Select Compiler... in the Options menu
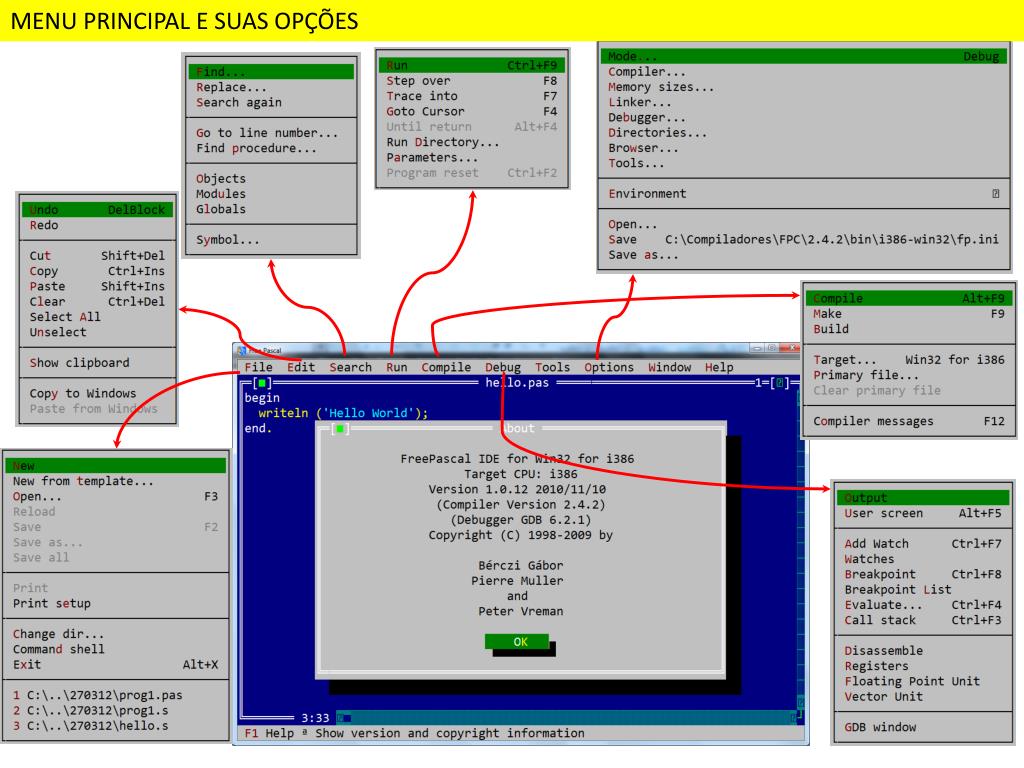The height and width of the screenshot is (768, 1024). coord(804,72)
